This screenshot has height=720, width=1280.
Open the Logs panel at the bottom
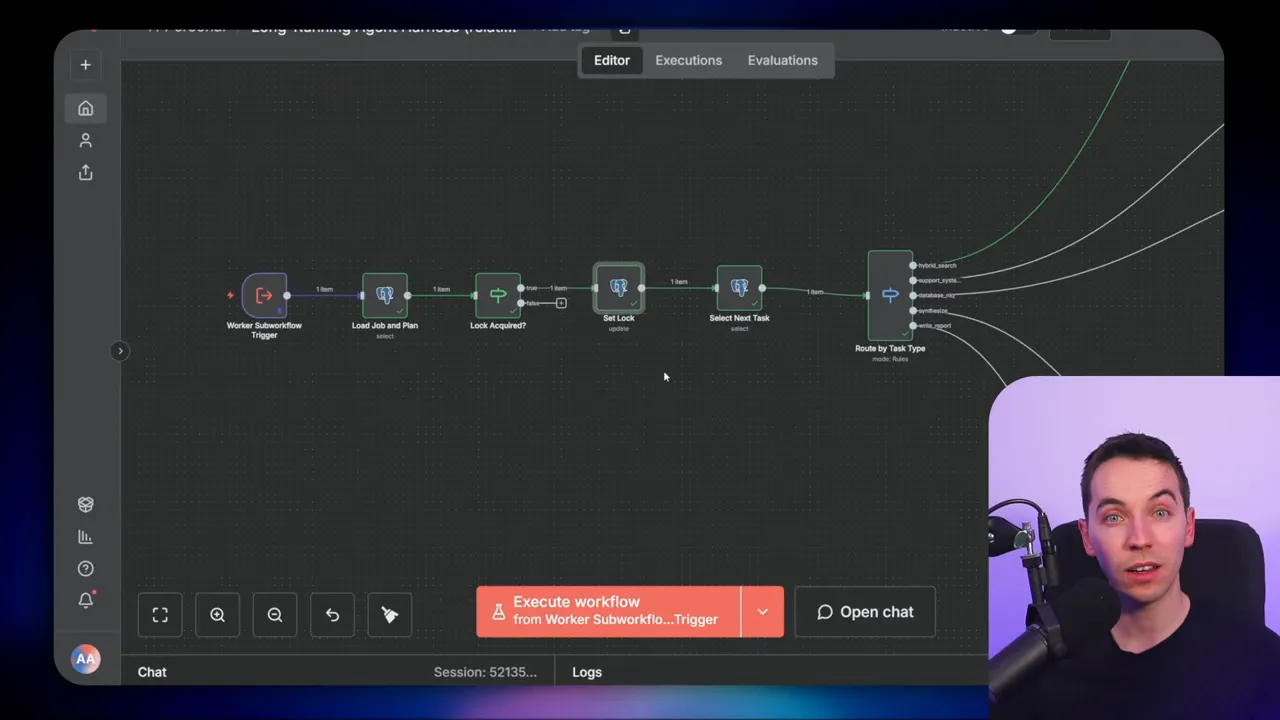pos(586,672)
